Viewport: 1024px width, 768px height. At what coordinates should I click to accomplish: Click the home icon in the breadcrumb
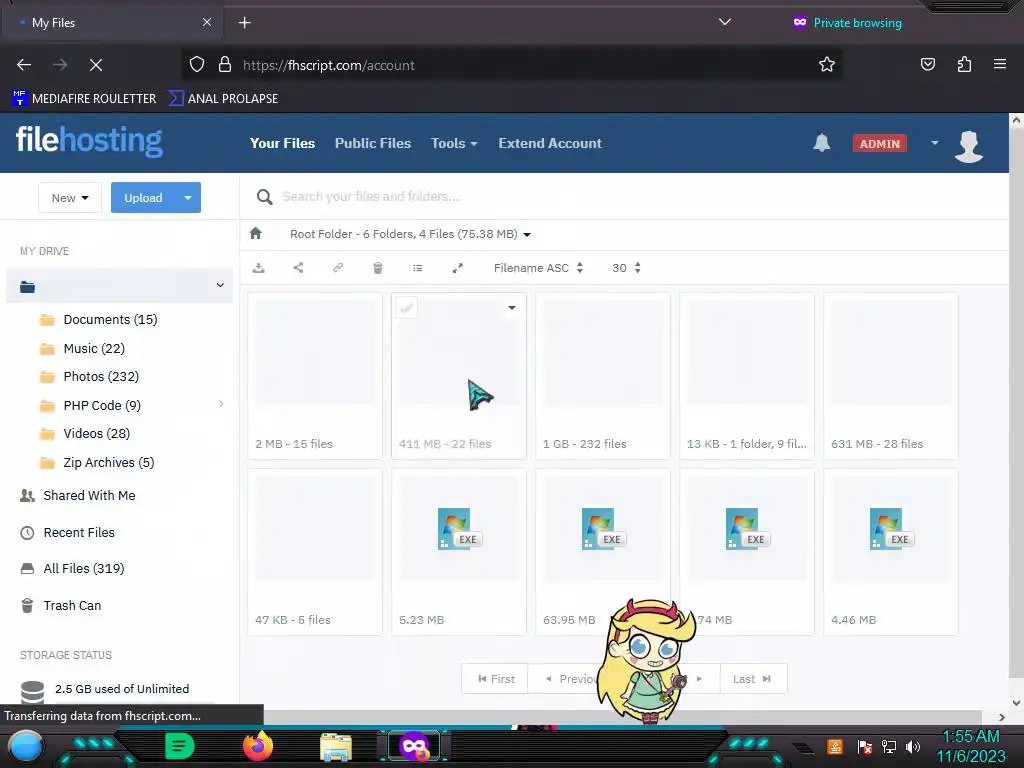coord(255,233)
